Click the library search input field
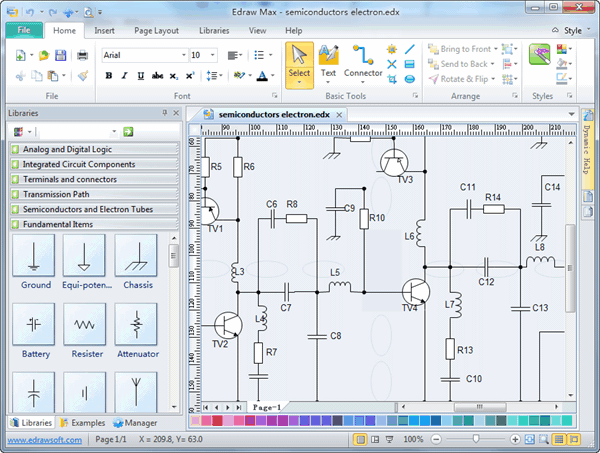Image resolution: width=600 pixels, height=453 pixels. [x=76, y=131]
